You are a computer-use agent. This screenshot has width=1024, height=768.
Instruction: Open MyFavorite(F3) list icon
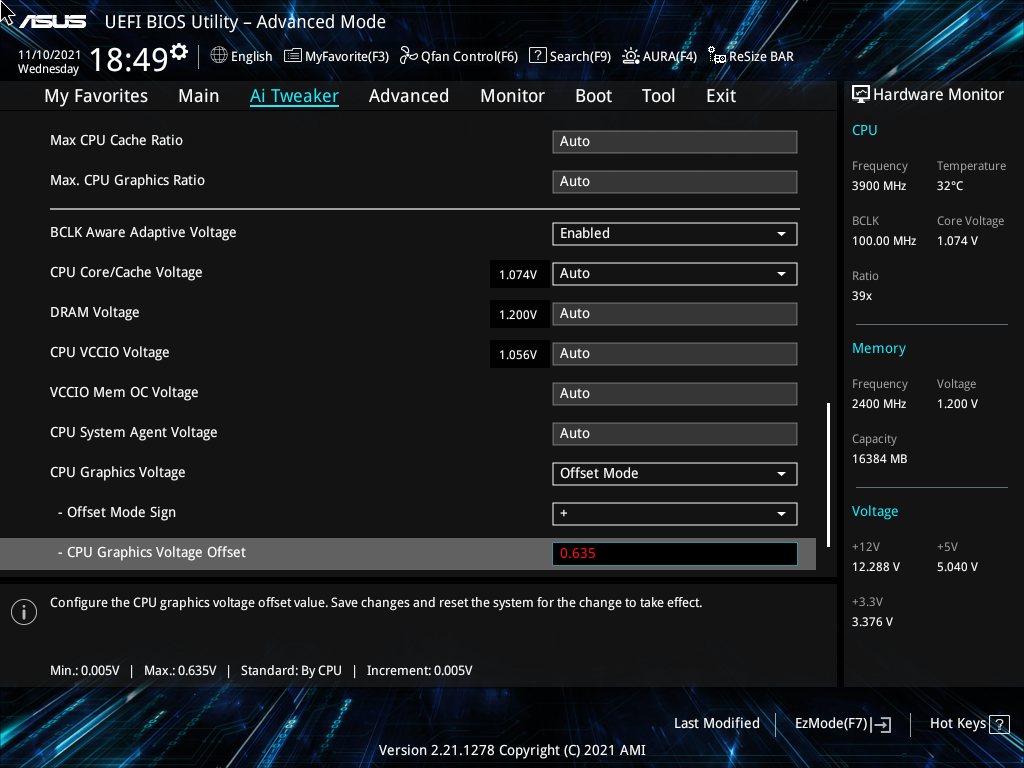pyautogui.click(x=293, y=56)
